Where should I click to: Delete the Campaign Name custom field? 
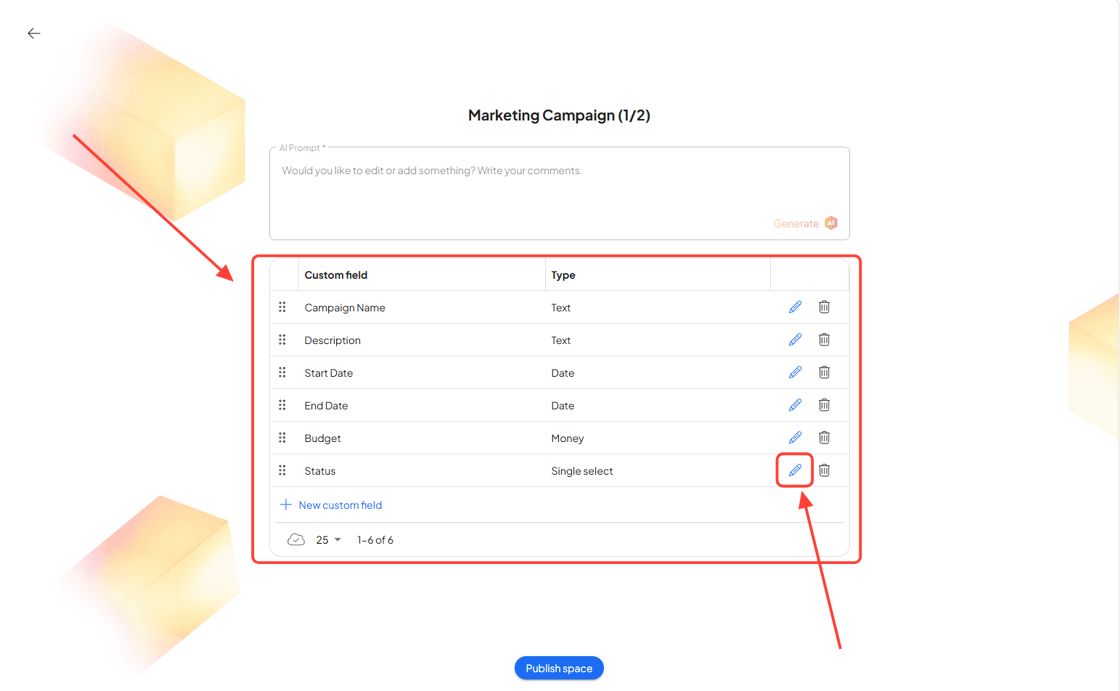click(x=824, y=307)
